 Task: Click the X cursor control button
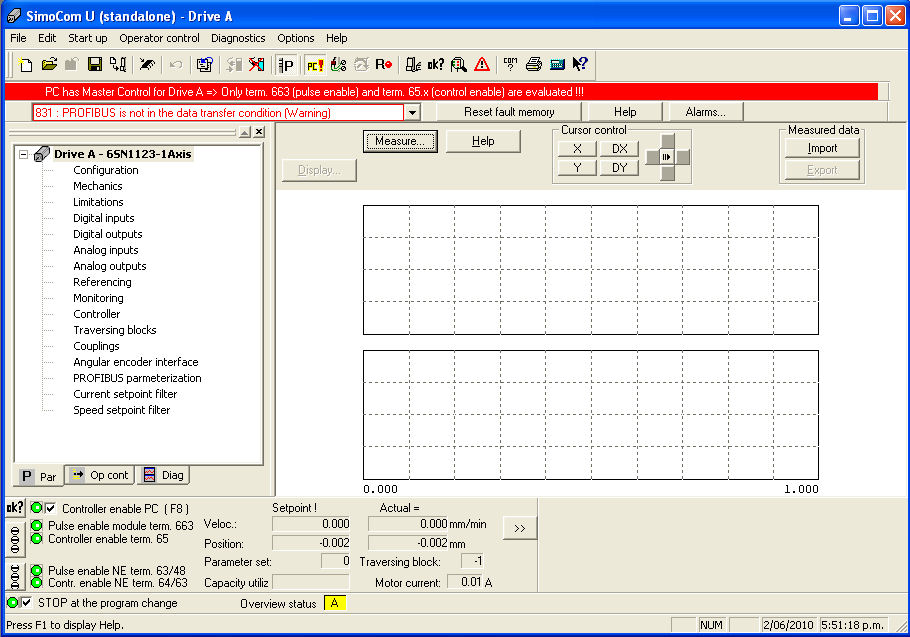click(577, 149)
